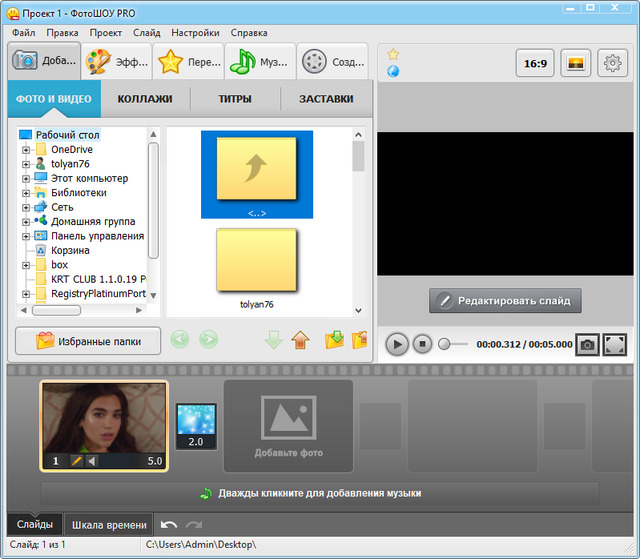Open the Слайд menu

pyautogui.click(x=146, y=32)
